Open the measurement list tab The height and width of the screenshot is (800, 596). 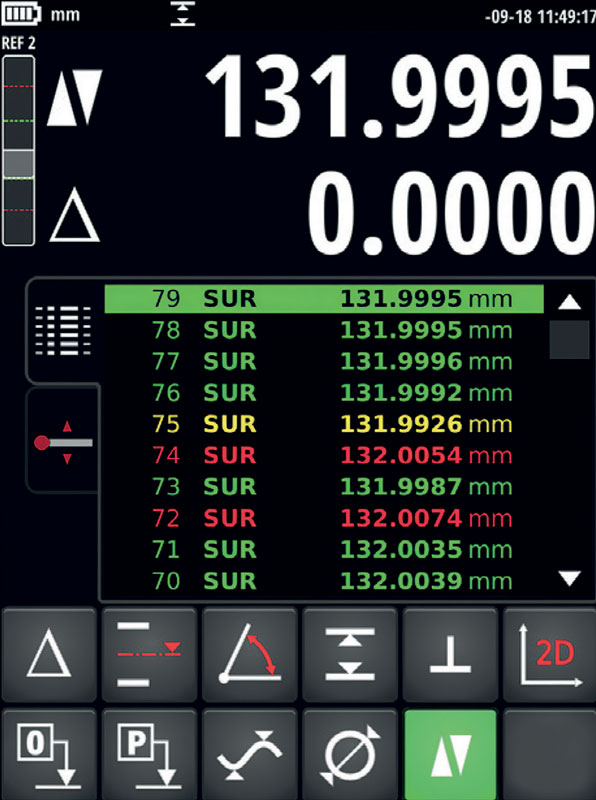coord(63,331)
